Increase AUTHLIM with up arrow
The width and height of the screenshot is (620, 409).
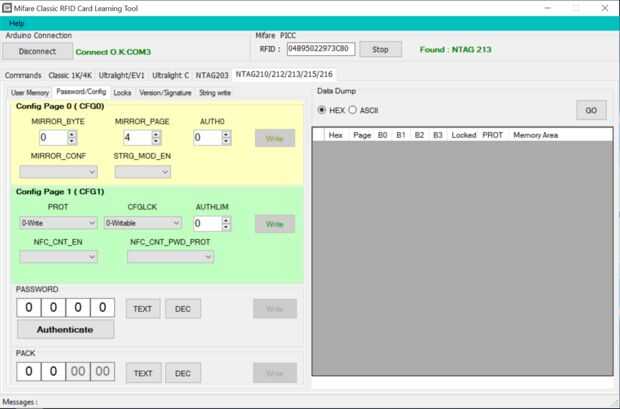226,220
